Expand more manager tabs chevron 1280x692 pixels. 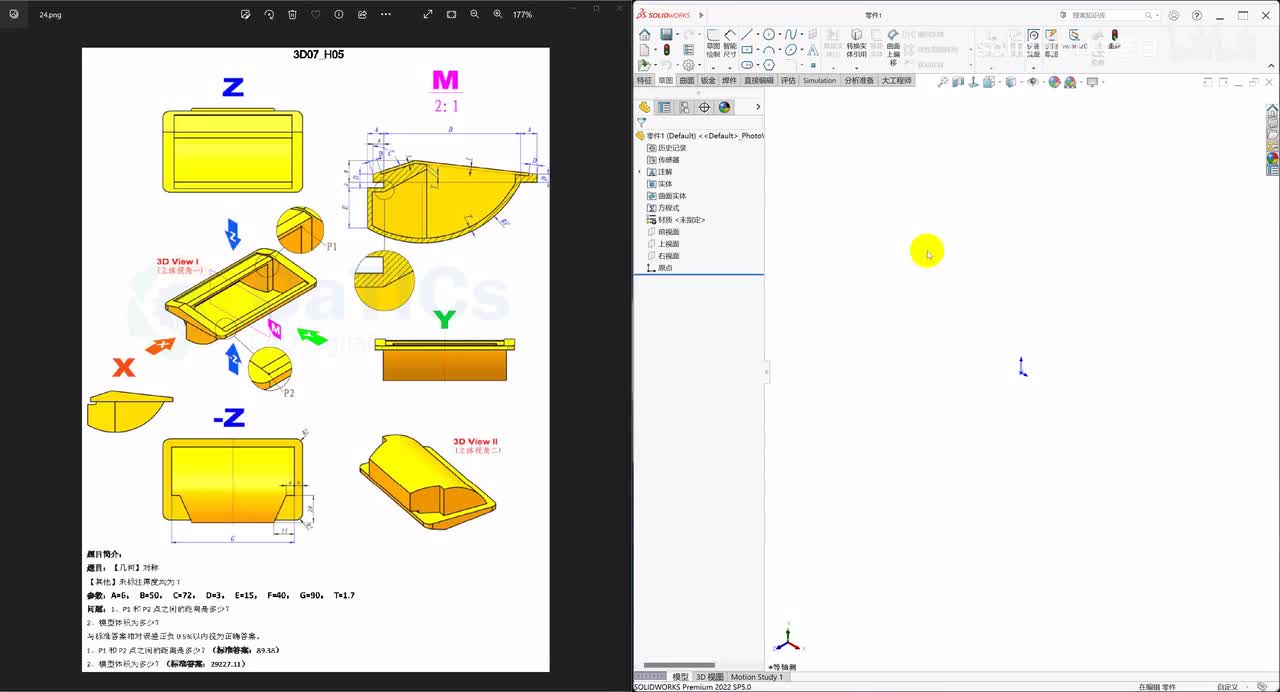point(757,107)
